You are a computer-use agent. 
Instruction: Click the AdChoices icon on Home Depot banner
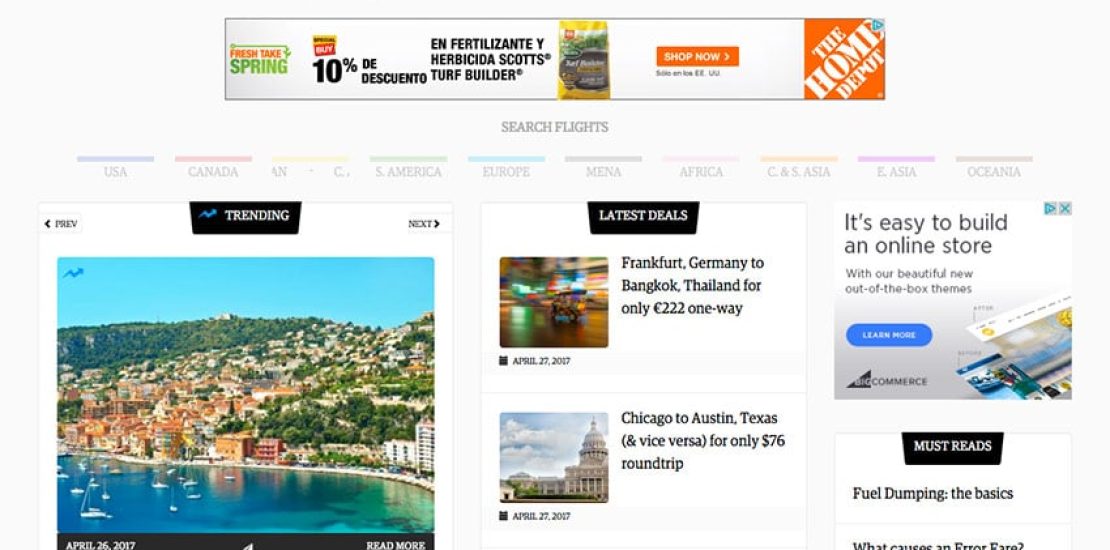click(878, 25)
